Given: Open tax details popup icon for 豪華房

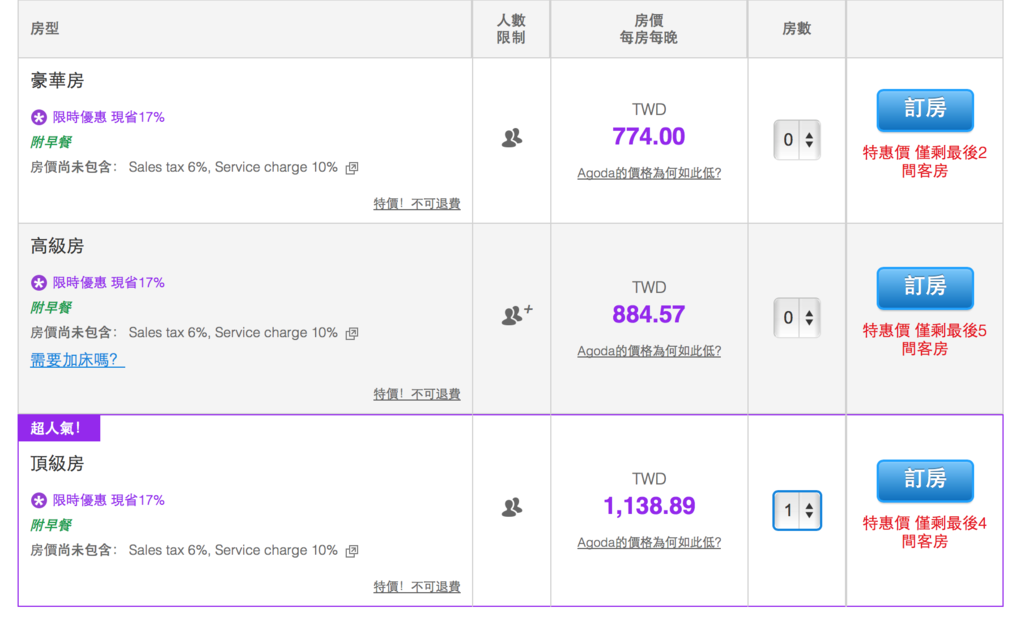Looking at the screenshot, I should click(352, 168).
